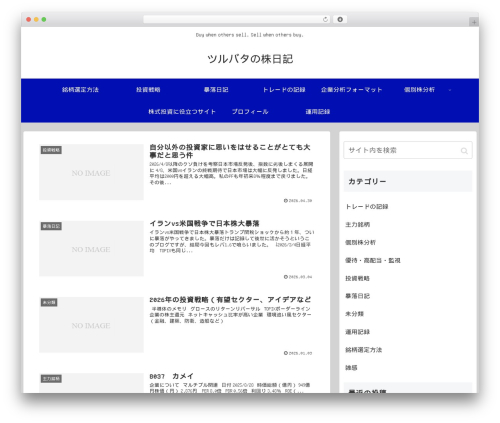Image resolution: width=500 pixels, height=423 pixels.
Task: Click the search magnifier icon in the sidebar
Action: (464, 151)
